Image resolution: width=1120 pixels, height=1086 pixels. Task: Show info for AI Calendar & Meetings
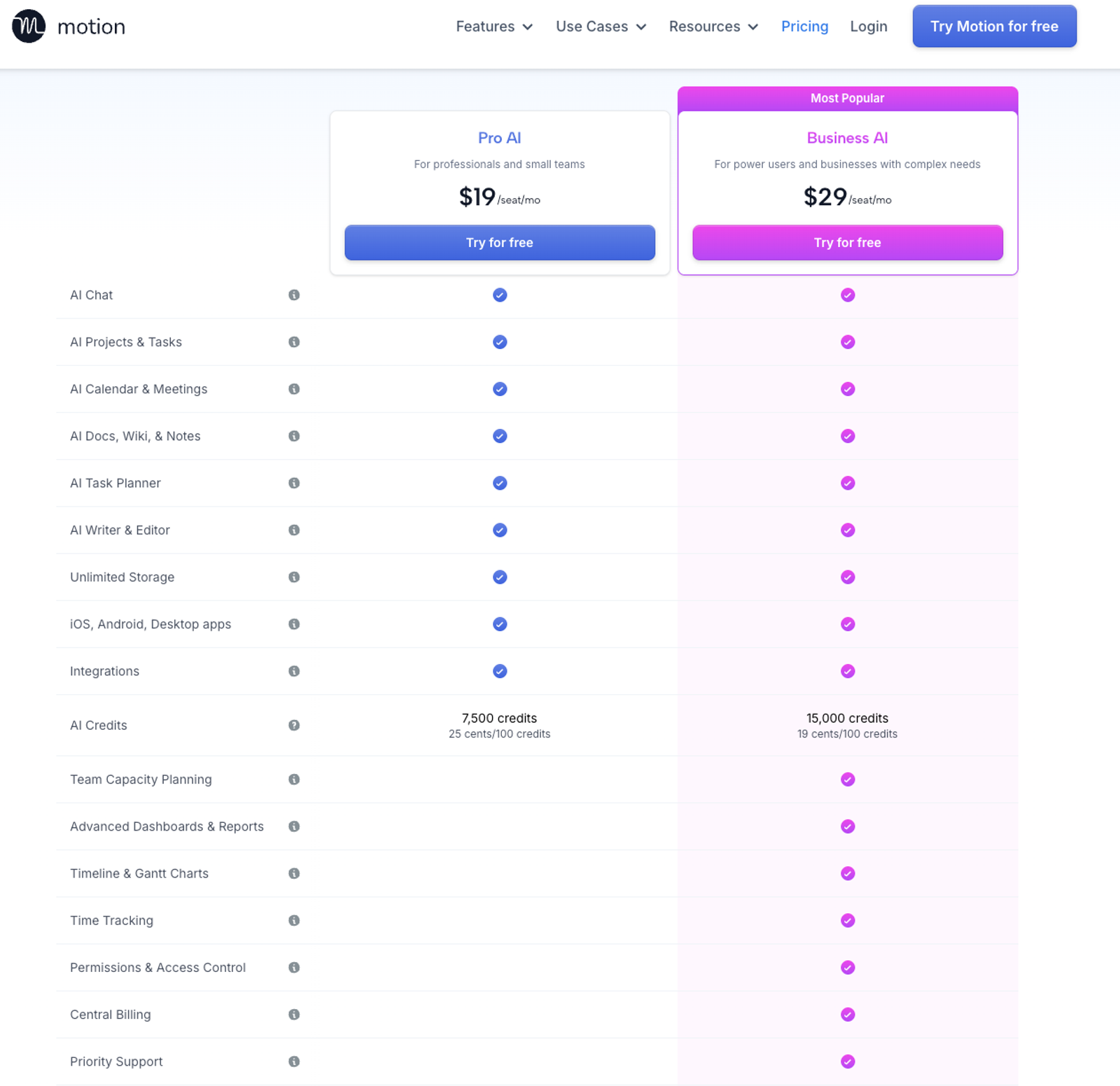click(294, 389)
